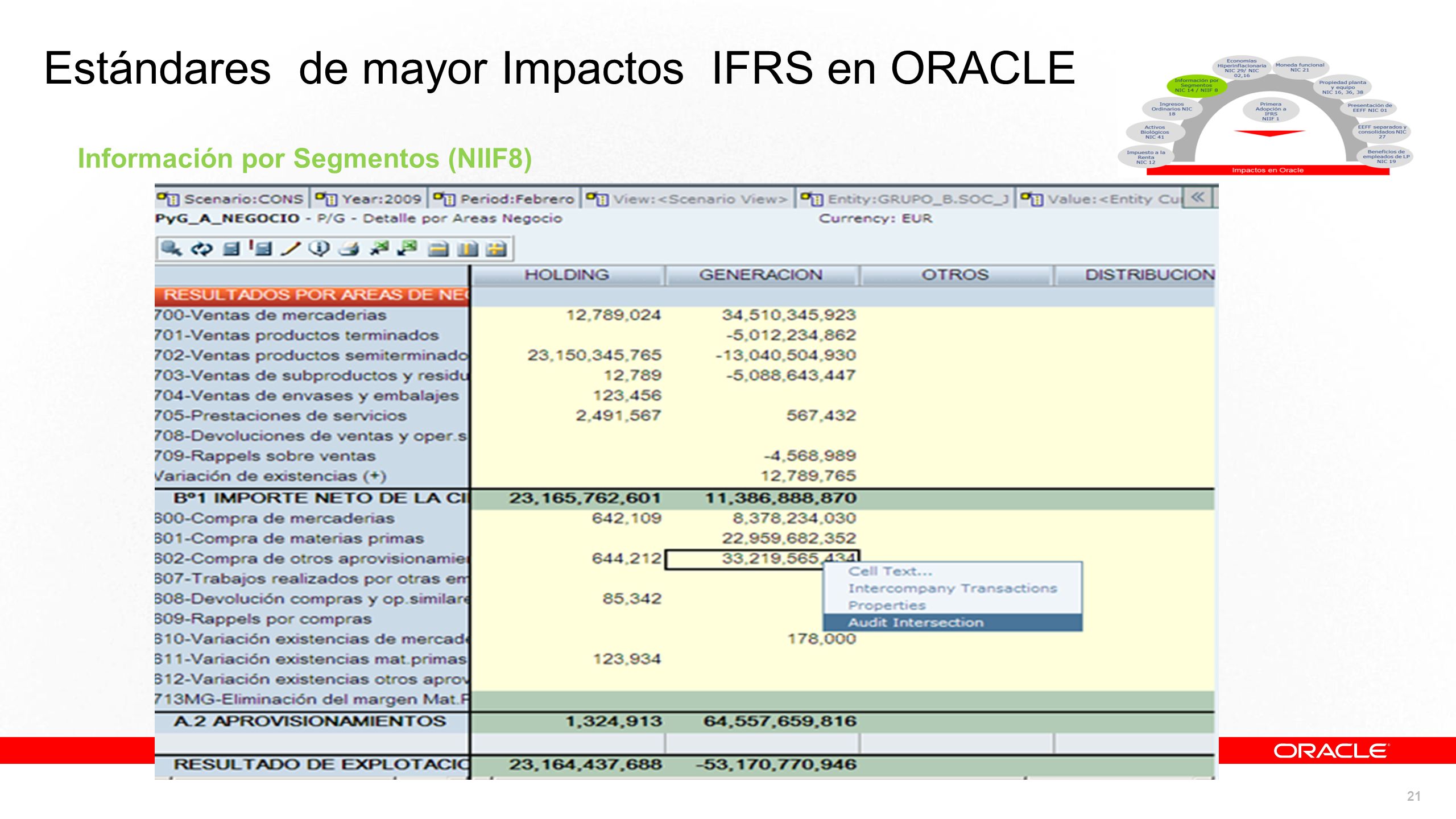Click the pencil edit icon in toolbar

click(291, 249)
